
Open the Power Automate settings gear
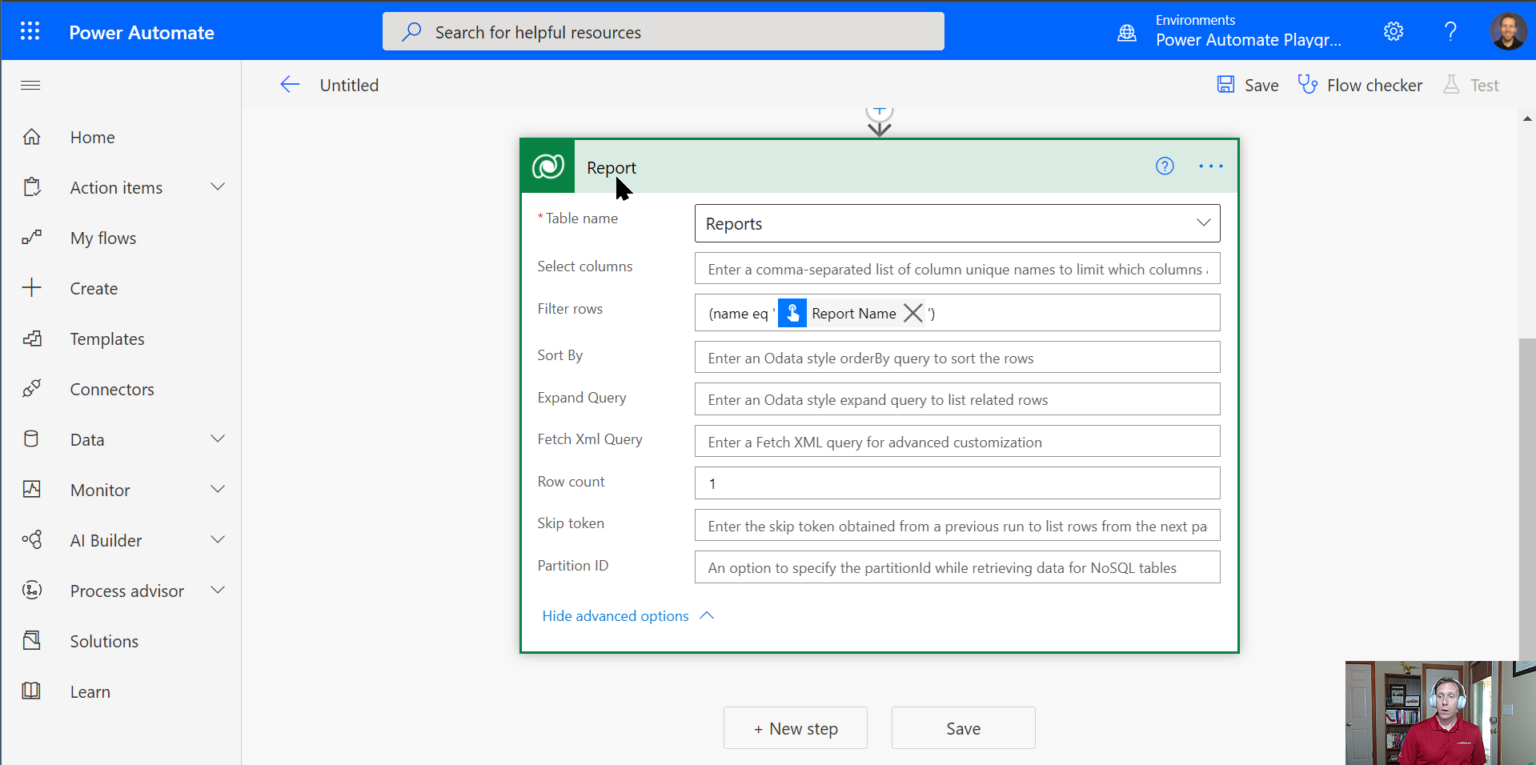click(1393, 31)
